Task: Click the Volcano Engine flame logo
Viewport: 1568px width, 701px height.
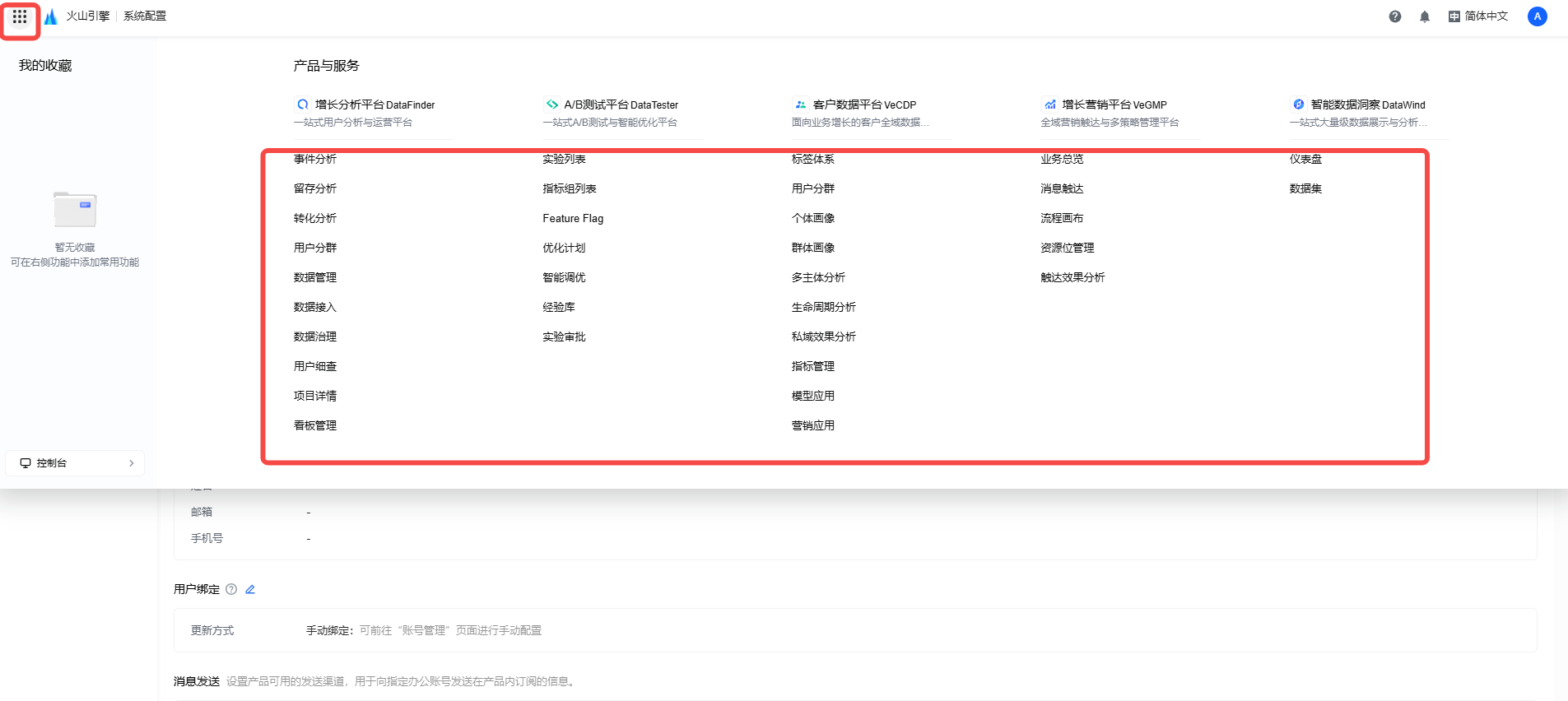Action: [51, 16]
